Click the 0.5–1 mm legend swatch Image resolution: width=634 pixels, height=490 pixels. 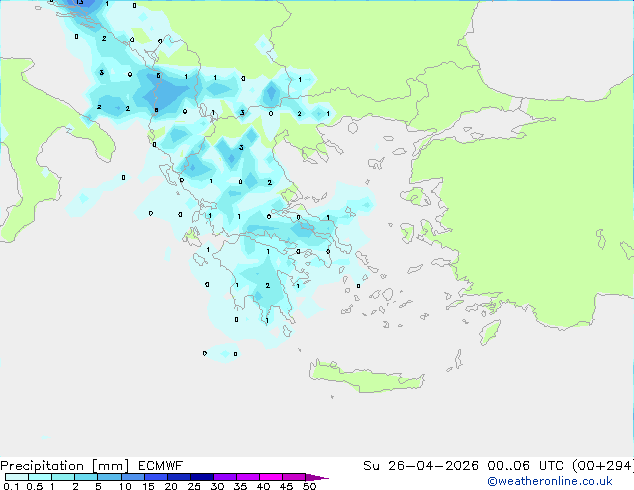40,477
